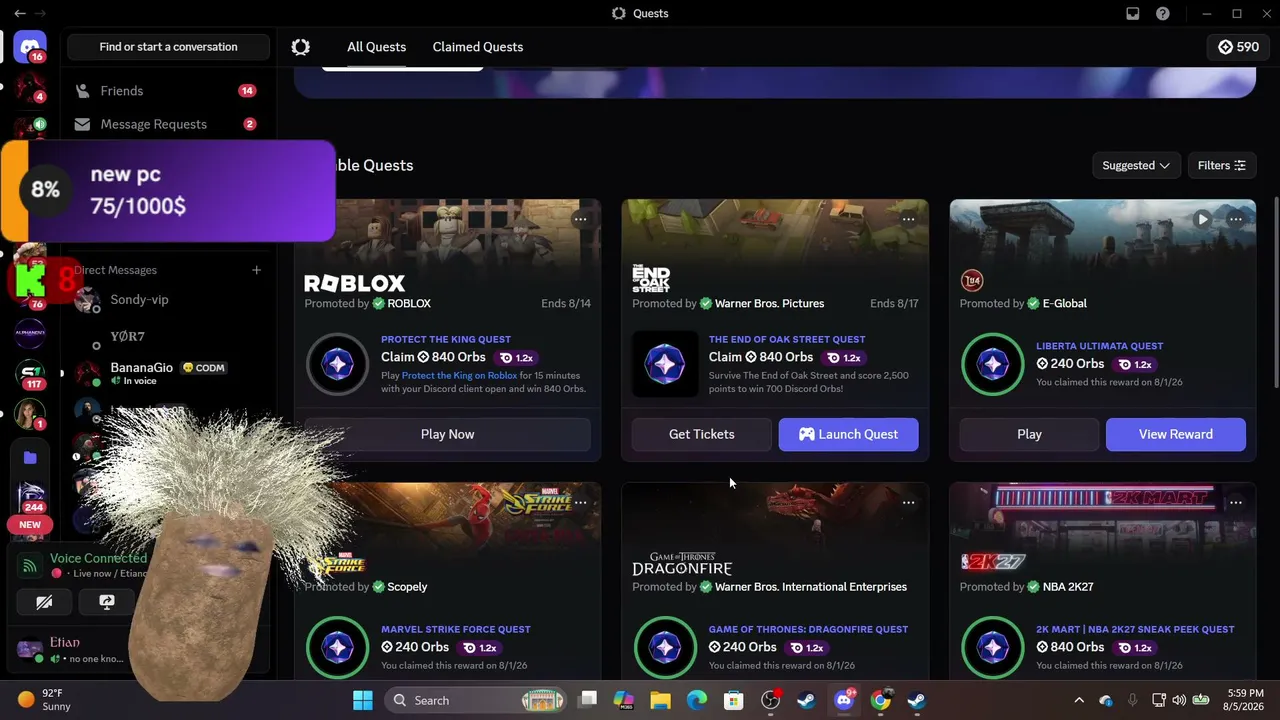
Task: Launch The End of Oak Street quest
Action: (849, 434)
